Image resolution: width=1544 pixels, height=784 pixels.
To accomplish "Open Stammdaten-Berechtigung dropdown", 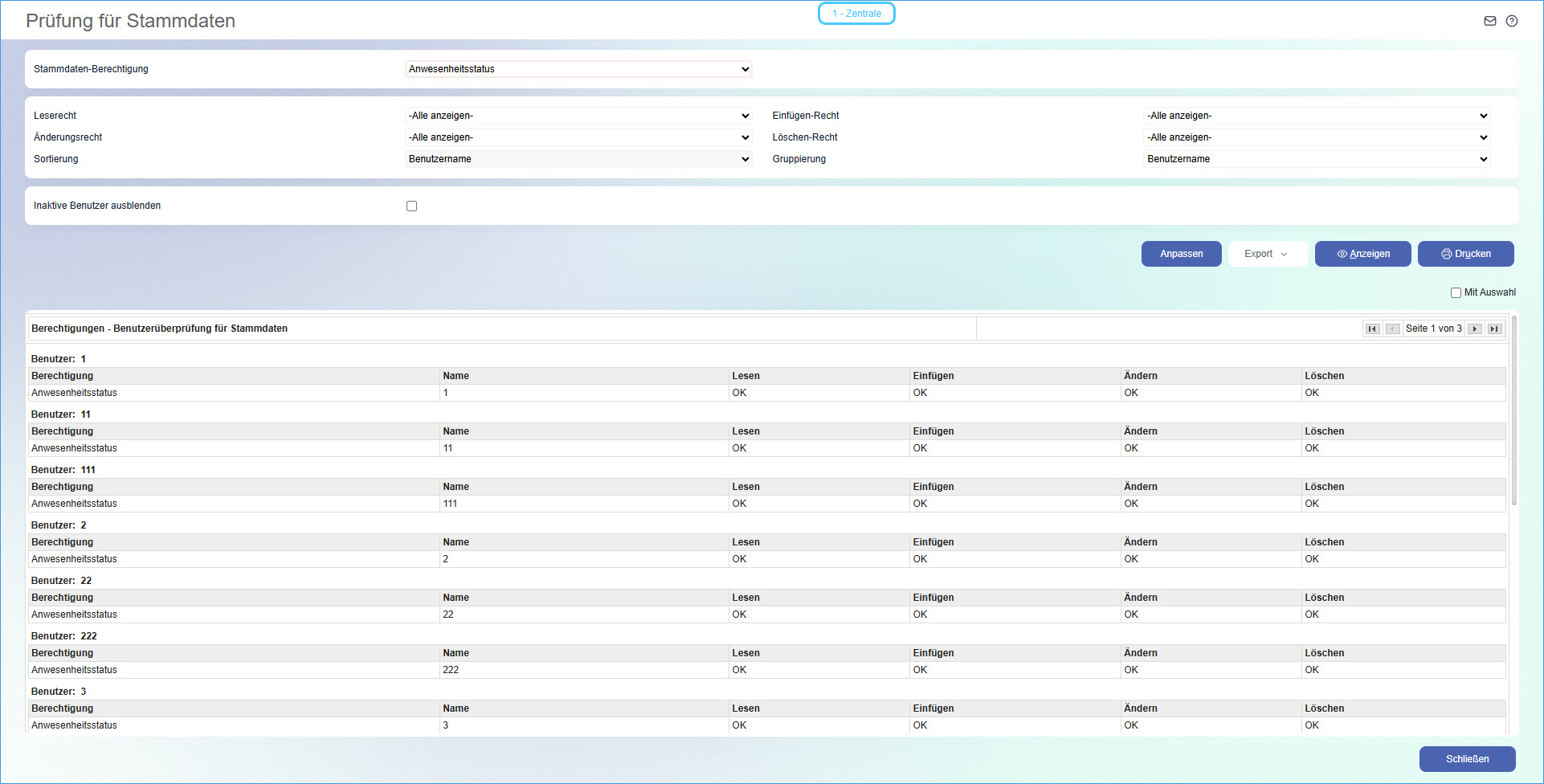I will (578, 69).
